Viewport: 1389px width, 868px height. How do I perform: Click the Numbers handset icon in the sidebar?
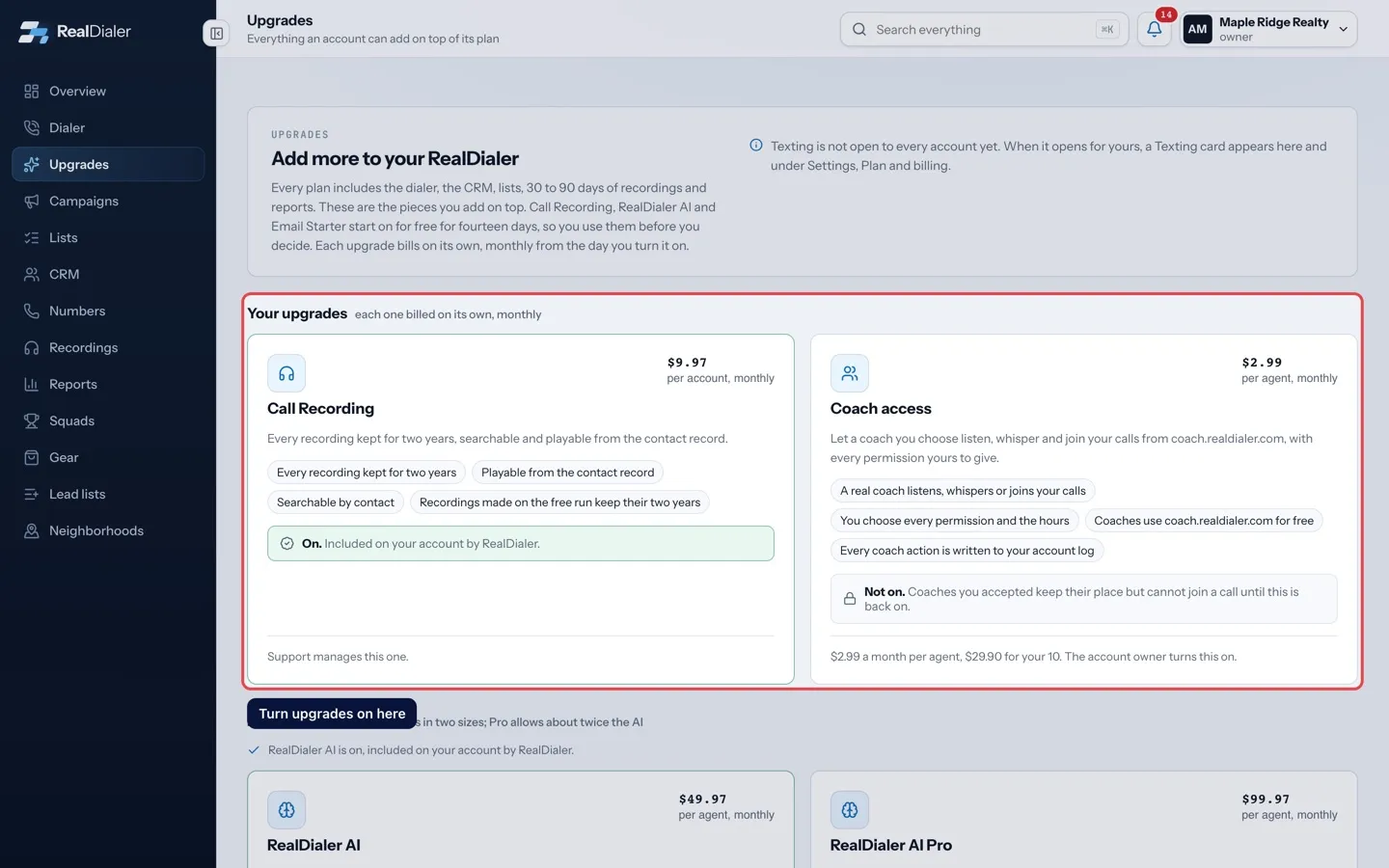(x=32, y=312)
